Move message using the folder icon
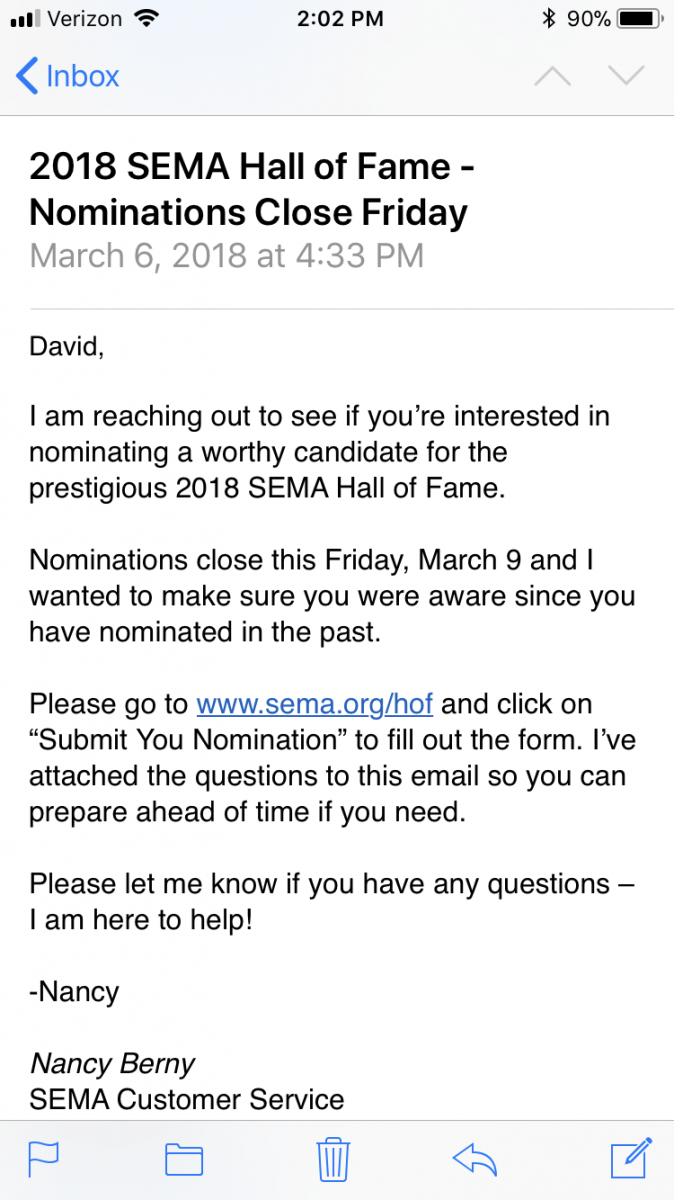 184,1159
